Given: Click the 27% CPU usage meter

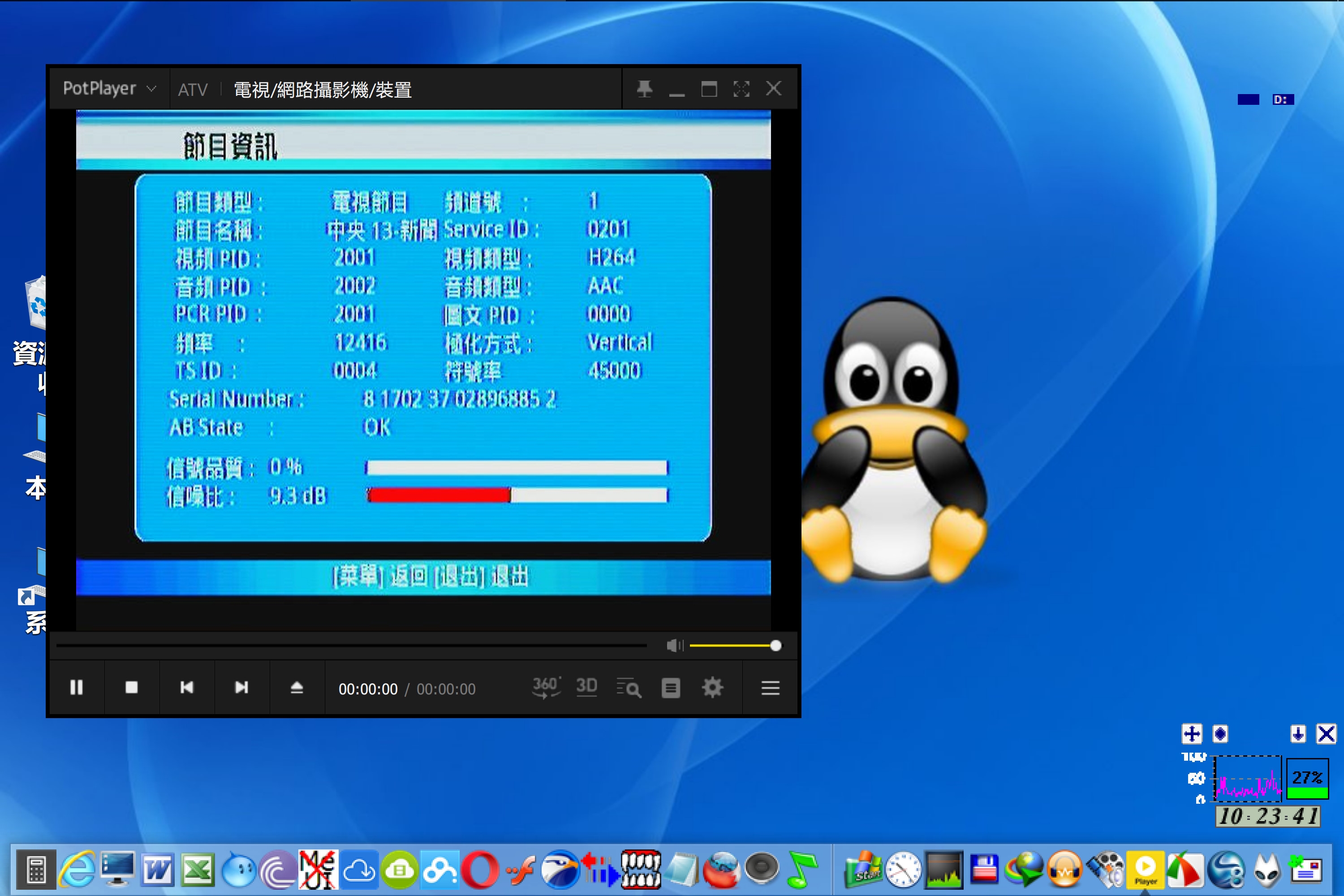Looking at the screenshot, I should (1307, 779).
